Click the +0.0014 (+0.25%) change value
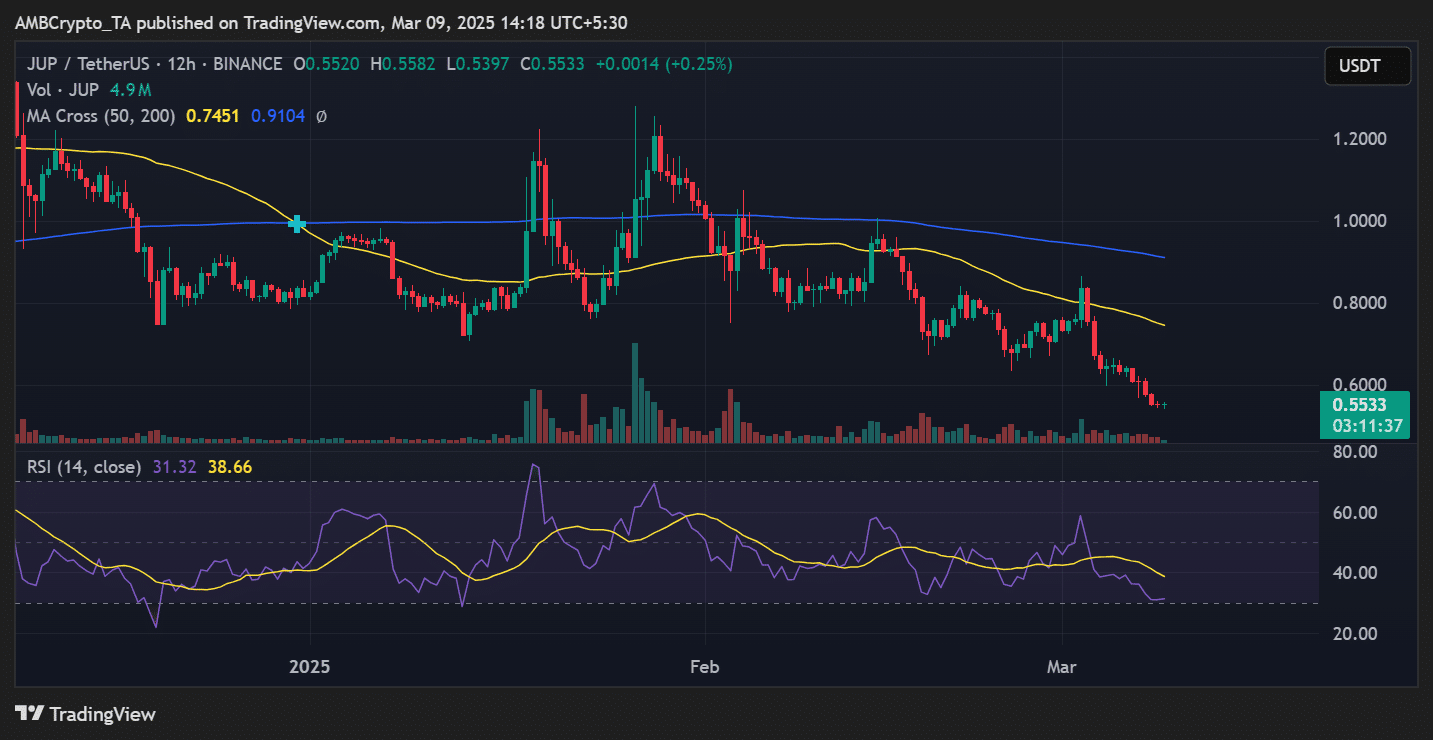This screenshot has width=1433, height=740. 664,64
